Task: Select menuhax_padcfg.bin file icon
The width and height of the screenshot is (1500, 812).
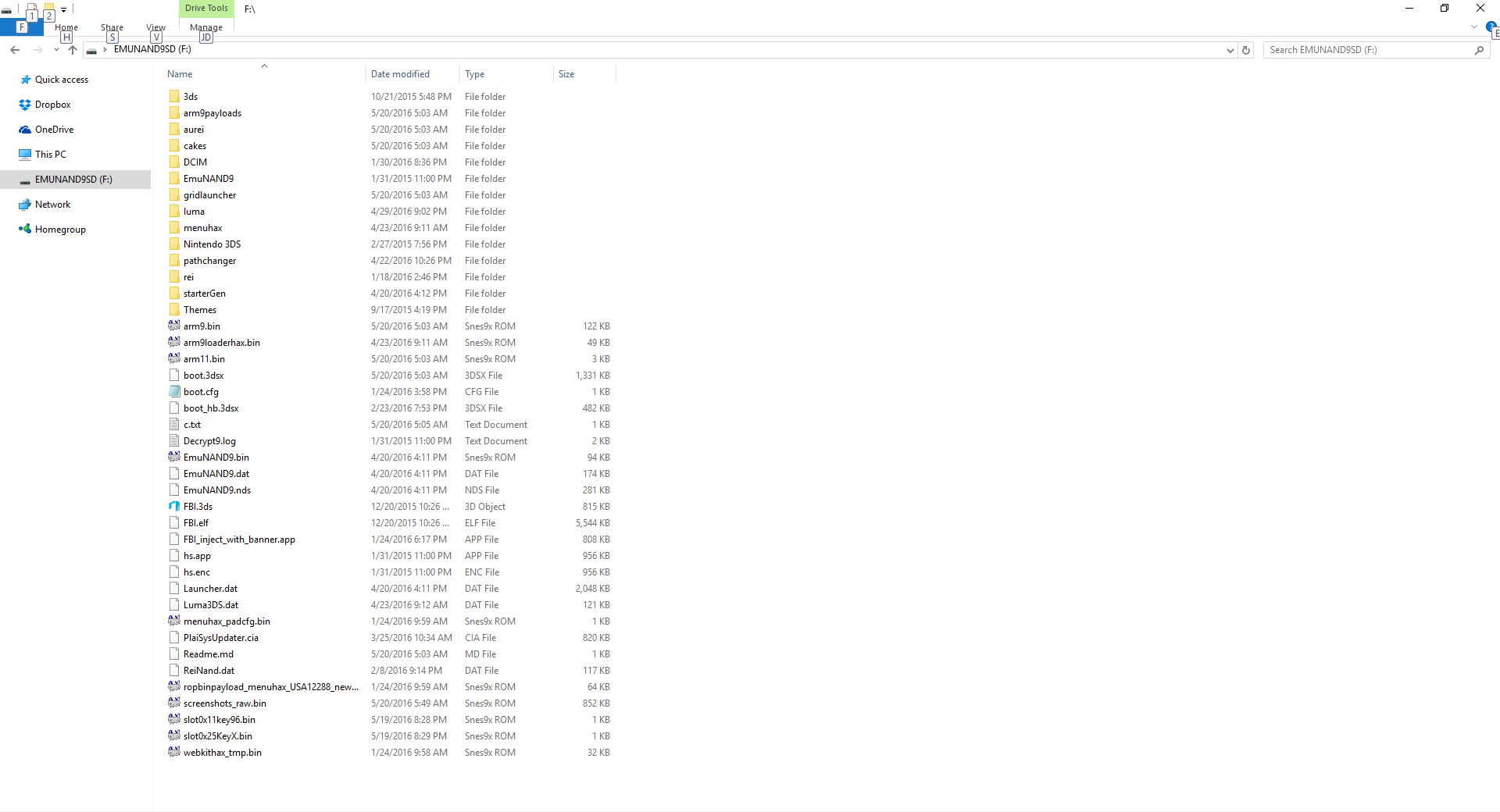Action: 174,621
